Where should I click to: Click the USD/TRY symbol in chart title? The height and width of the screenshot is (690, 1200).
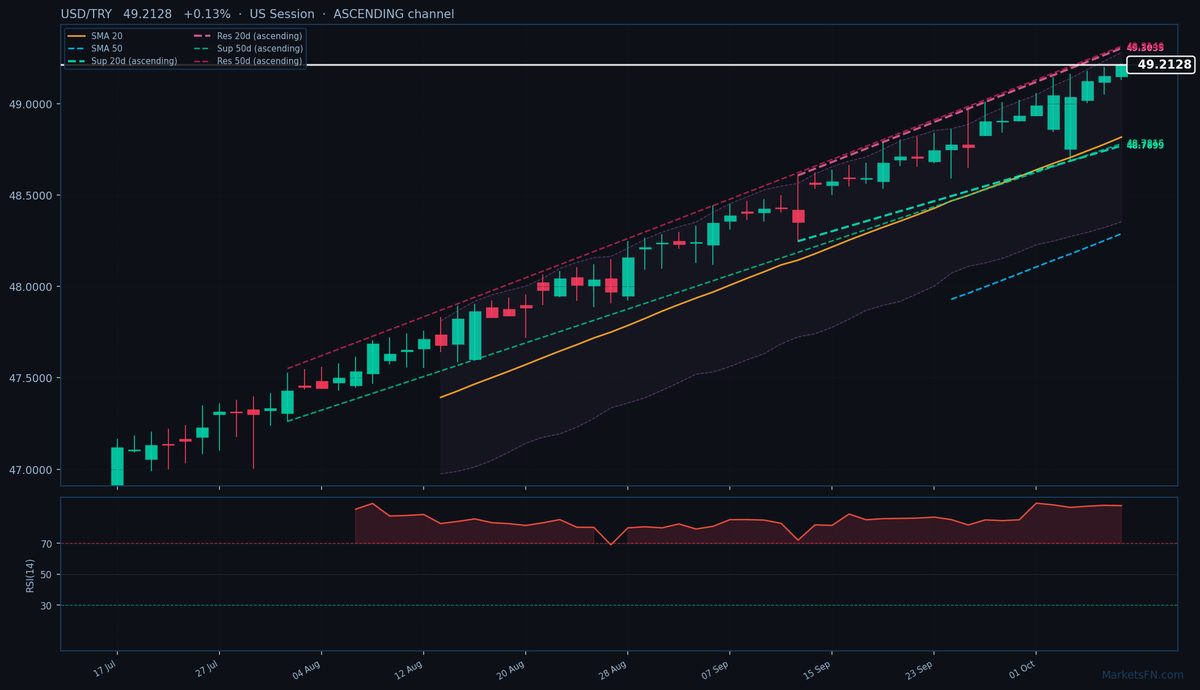pyautogui.click(x=87, y=14)
